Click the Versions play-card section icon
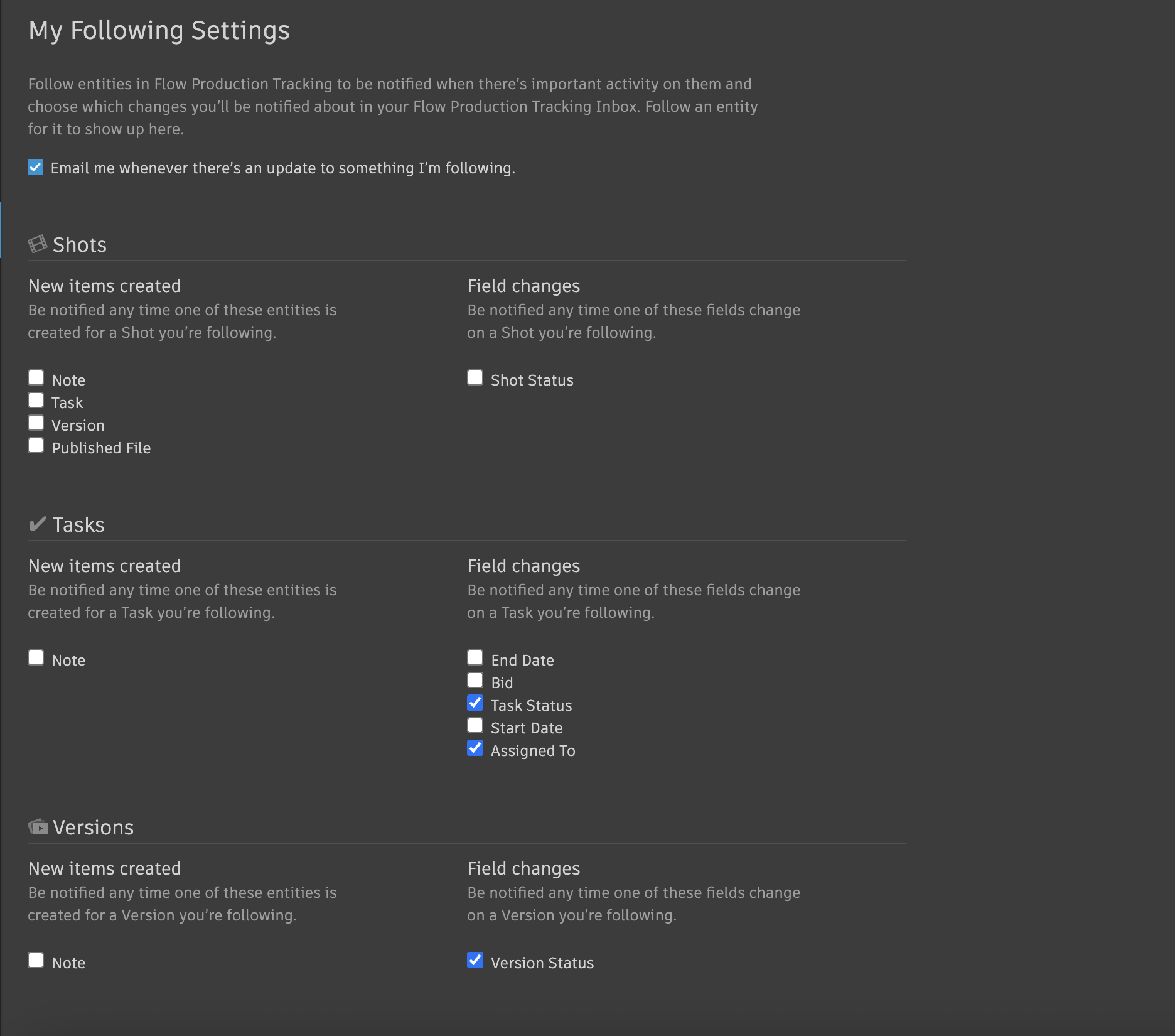The width and height of the screenshot is (1175, 1036). click(38, 827)
